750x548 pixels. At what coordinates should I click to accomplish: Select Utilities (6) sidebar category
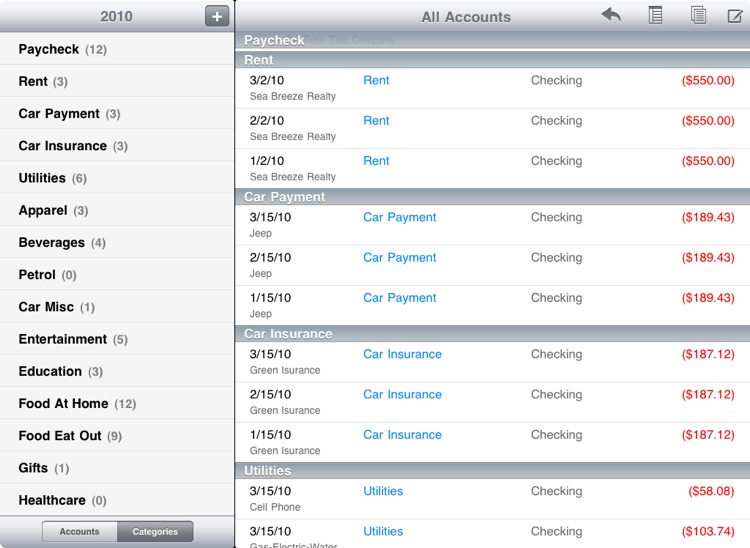tap(117, 178)
